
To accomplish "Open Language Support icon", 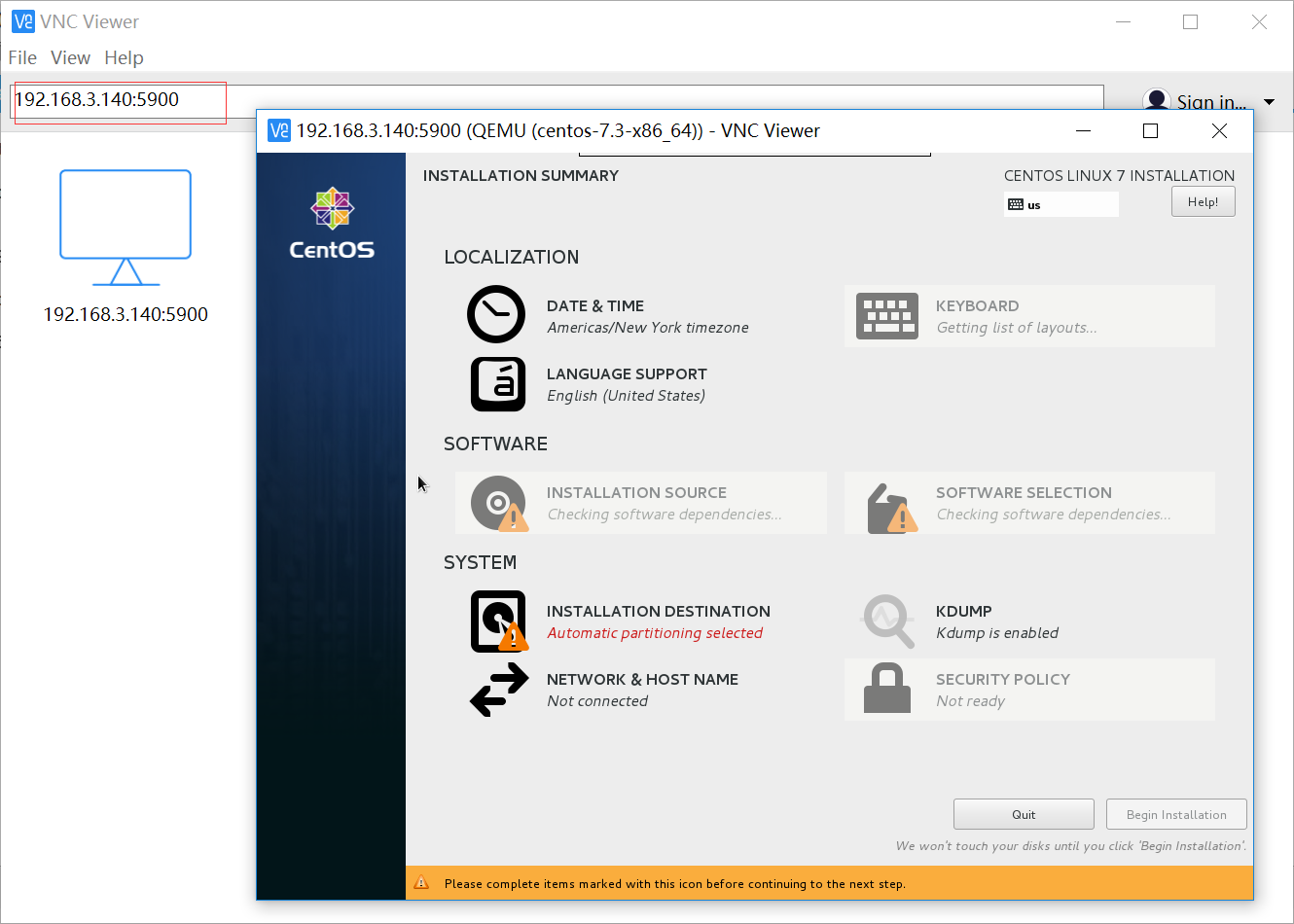I will (x=498, y=384).
